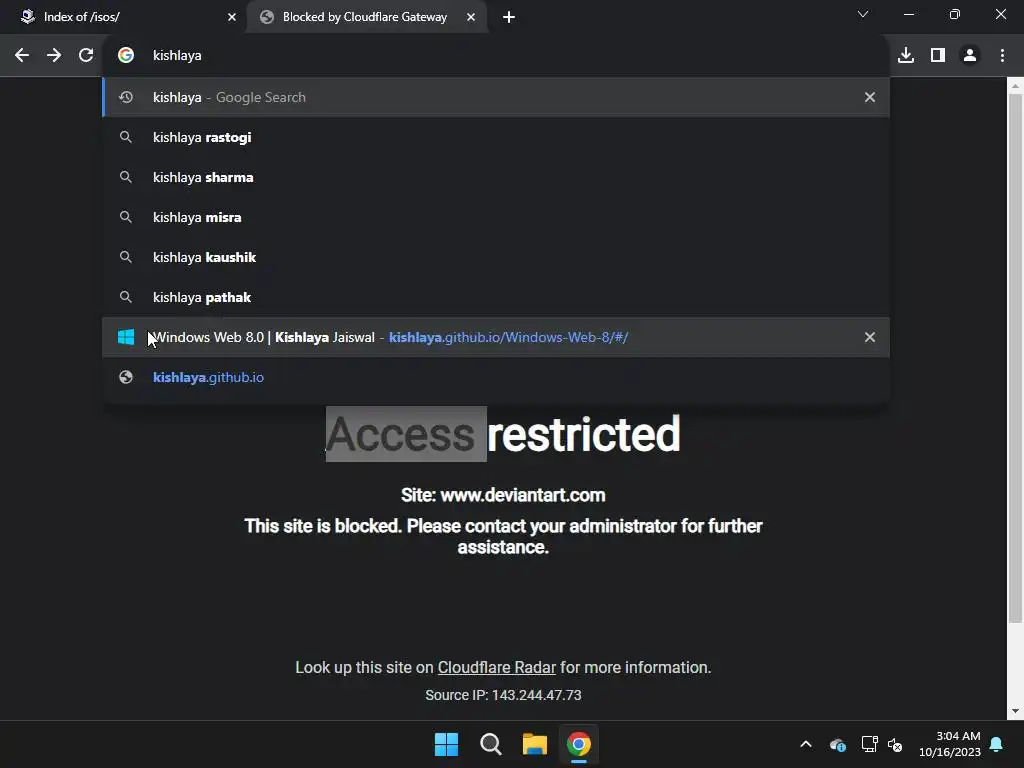This screenshot has width=1024, height=768.
Task: Click the search icon beside kishlaya rastogi
Action: tap(126, 137)
